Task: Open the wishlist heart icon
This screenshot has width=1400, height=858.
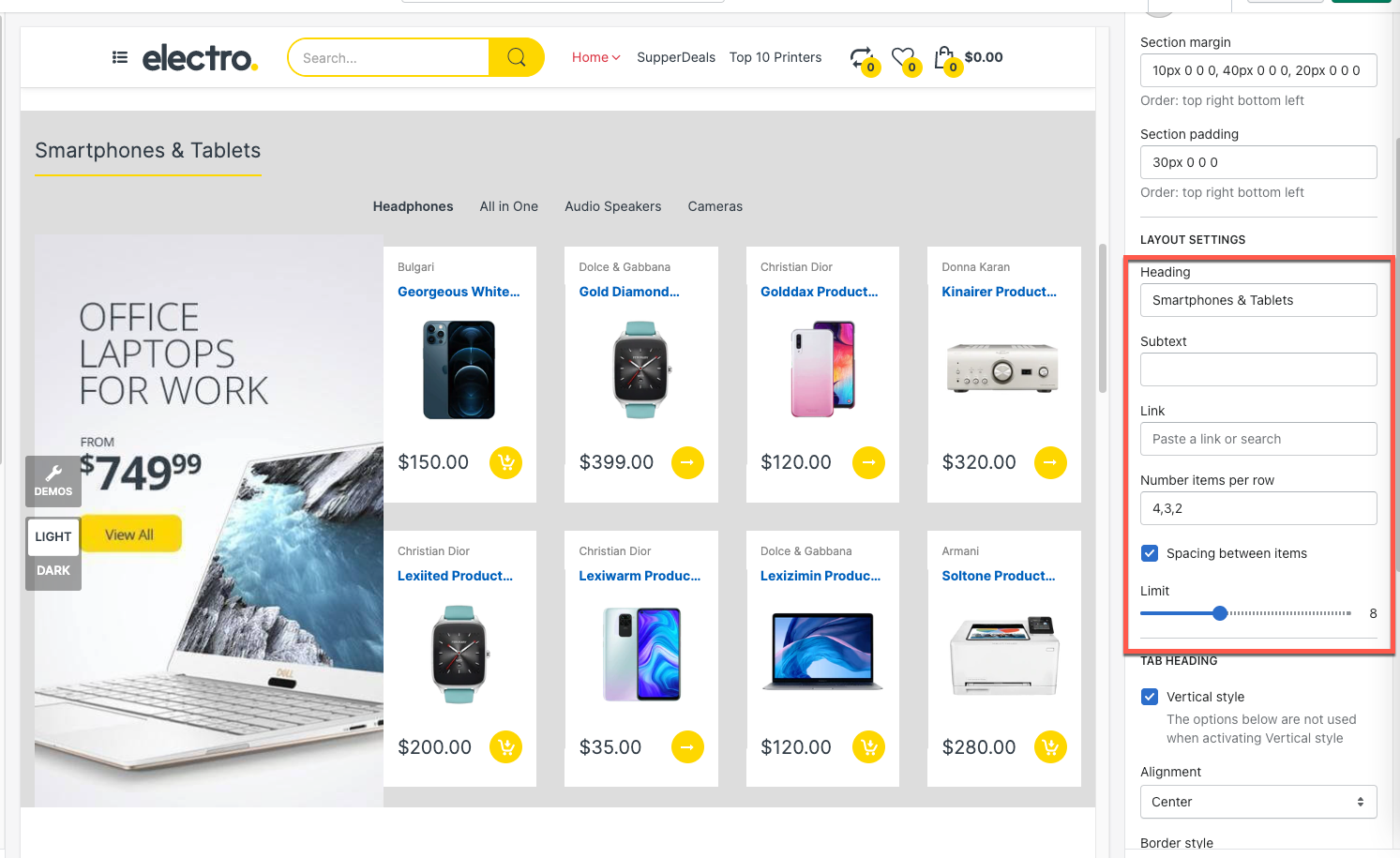Action: point(903,58)
